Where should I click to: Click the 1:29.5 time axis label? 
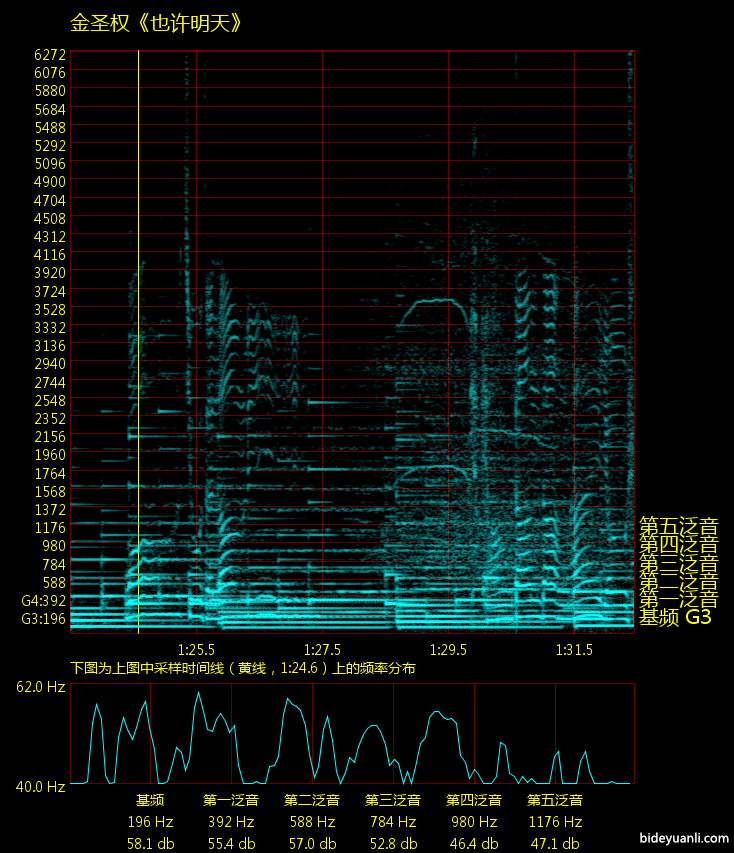tap(448, 650)
